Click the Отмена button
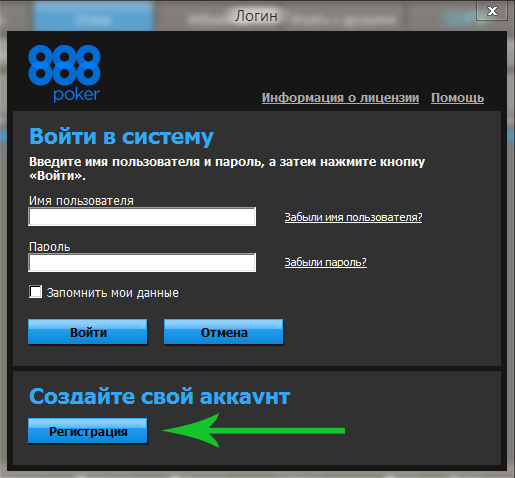Screen dimensions: 515x478 tap(224, 332)
